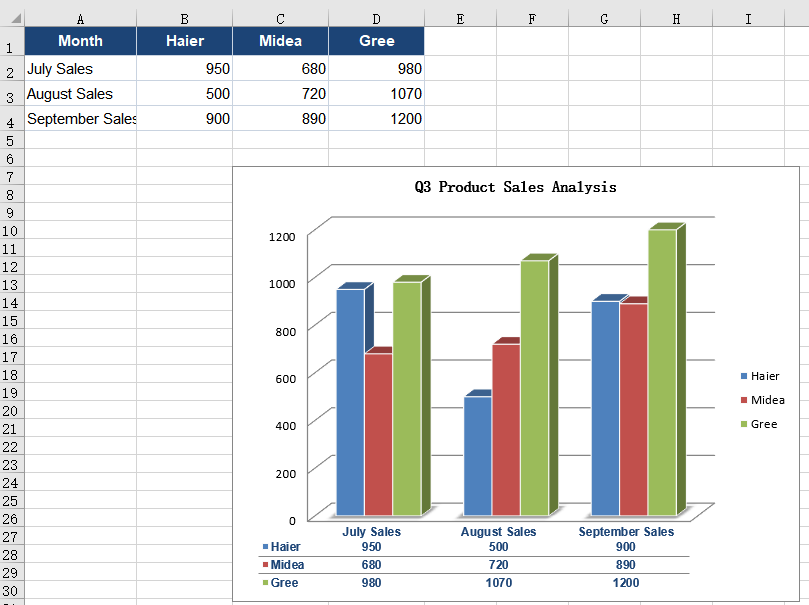Select table cell with value 500

point(184,93)
